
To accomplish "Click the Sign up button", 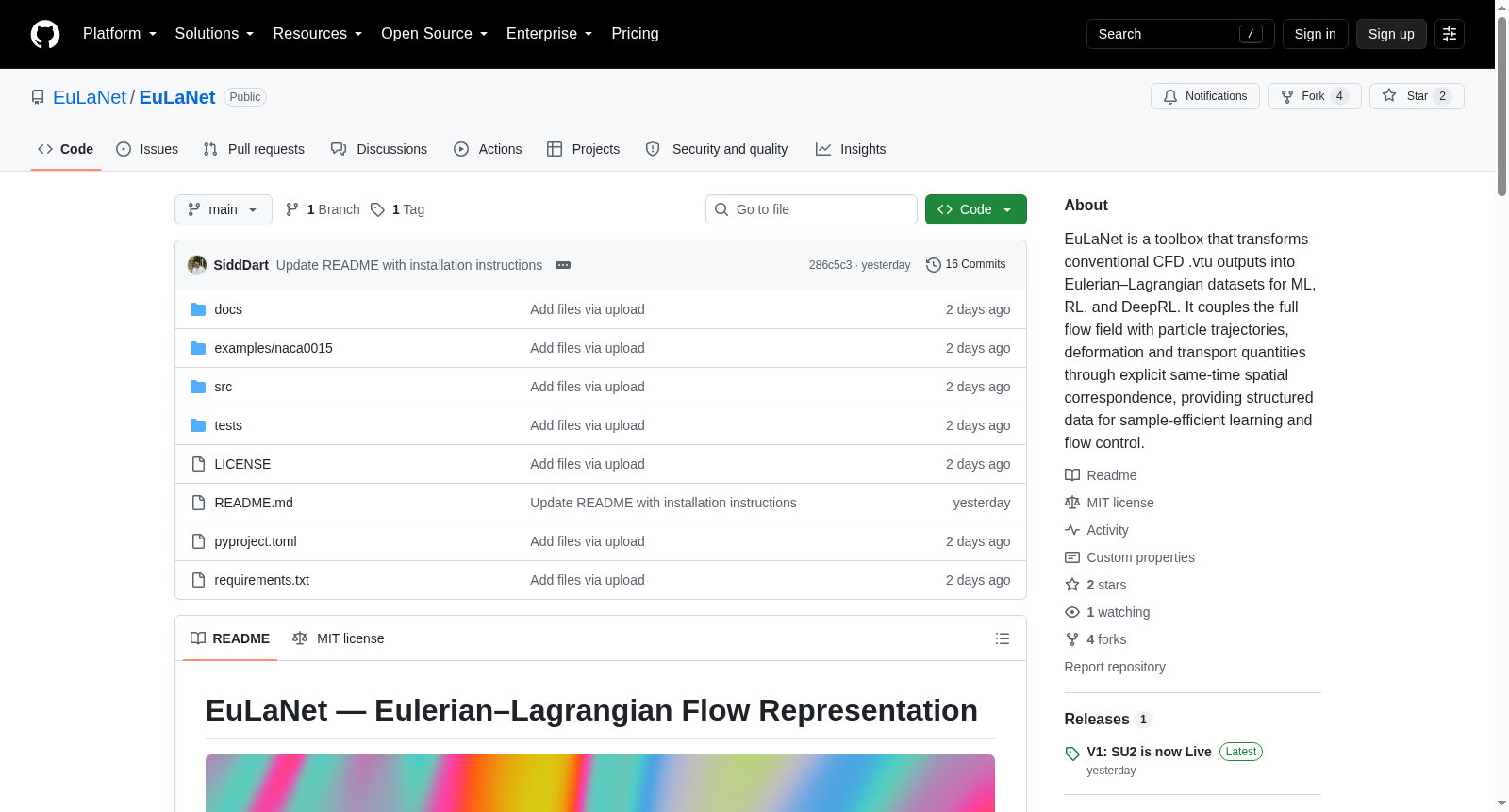I will 1391,34.
